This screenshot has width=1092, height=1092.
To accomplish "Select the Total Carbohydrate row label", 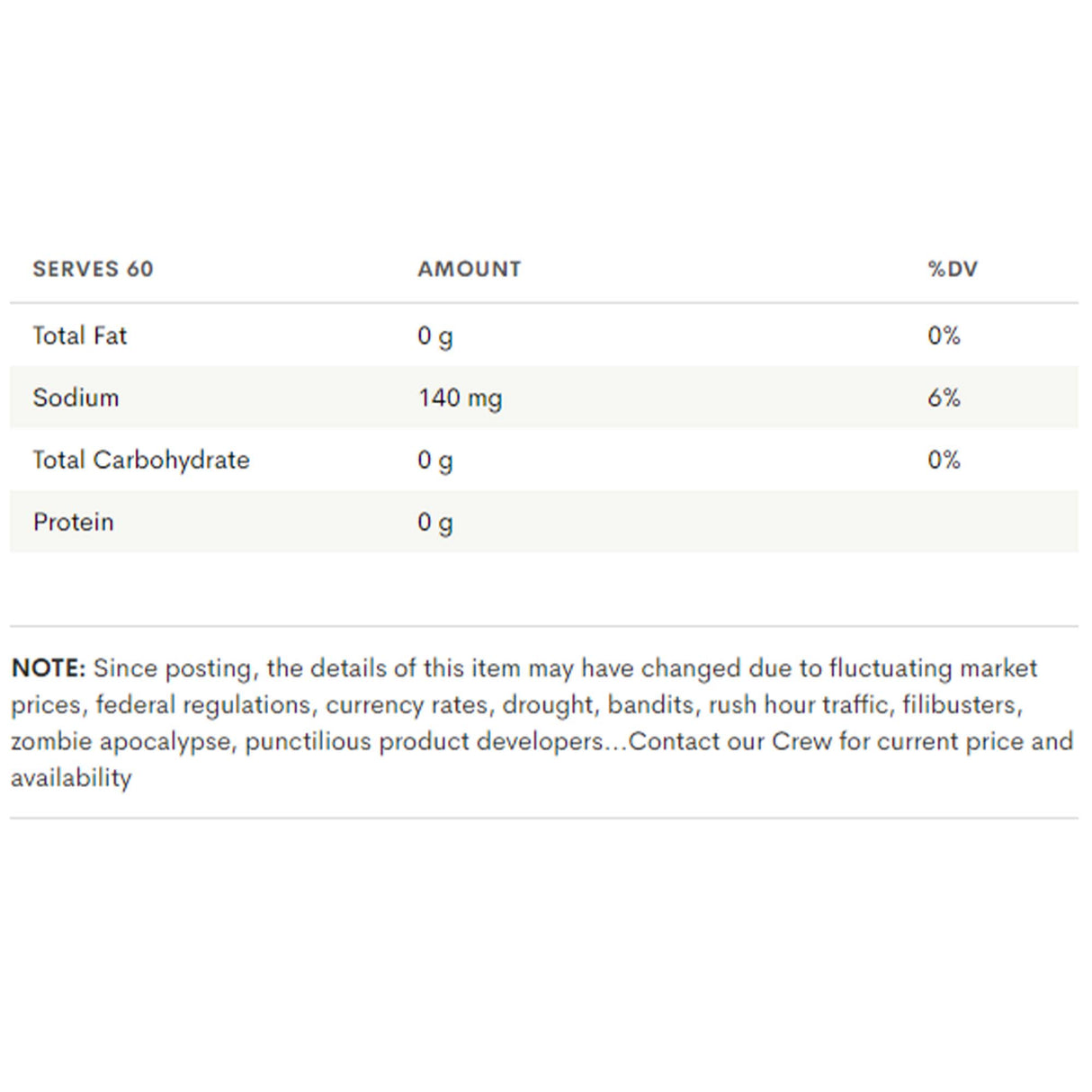I will [141, 460].
